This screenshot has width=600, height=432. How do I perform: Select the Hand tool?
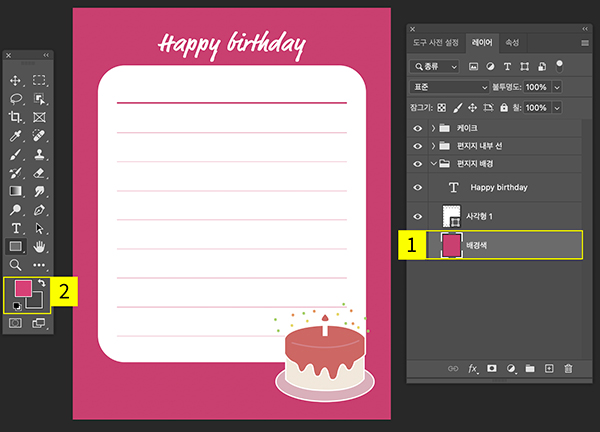pyautogui.click(x=39, y=246)
